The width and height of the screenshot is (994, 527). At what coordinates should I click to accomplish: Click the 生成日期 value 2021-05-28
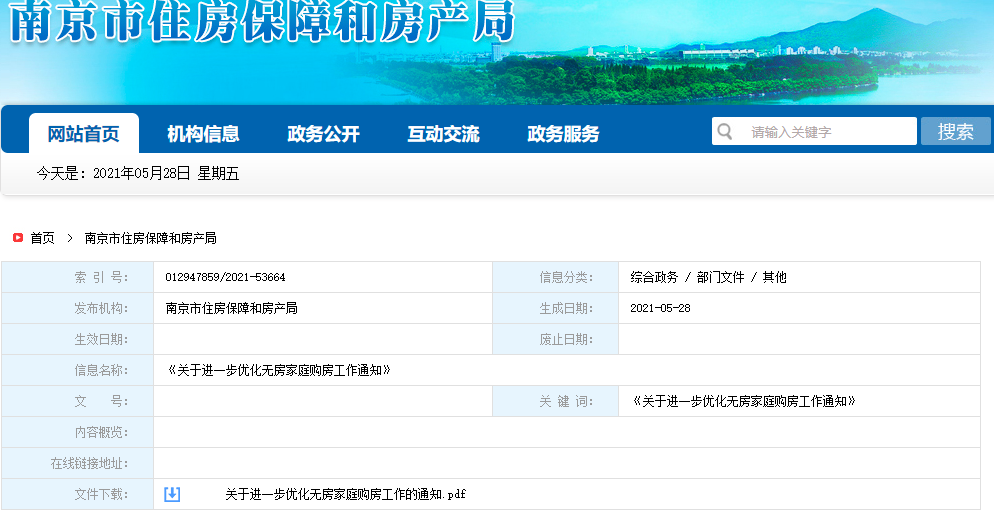point(660,308)
